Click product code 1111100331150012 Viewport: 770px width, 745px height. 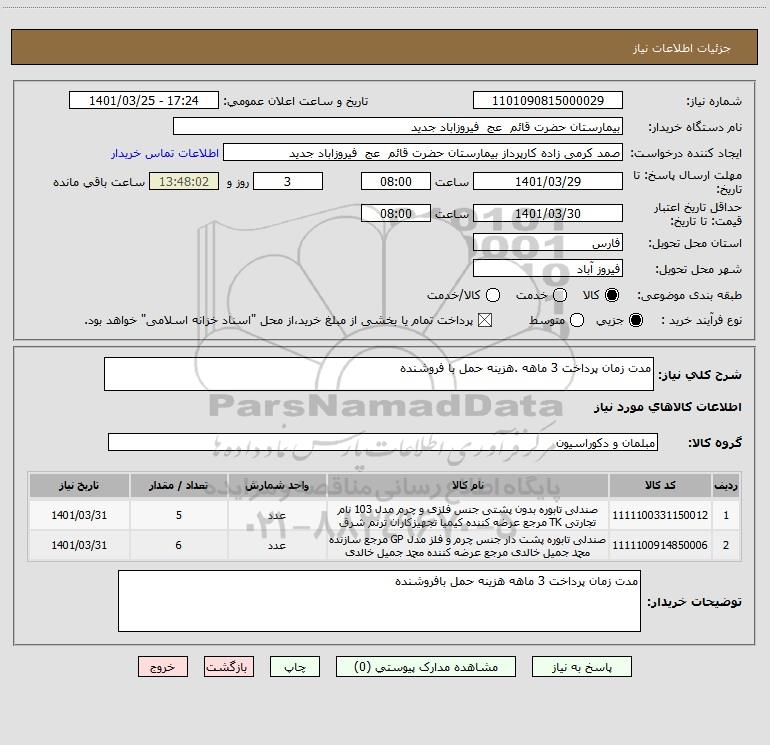click(x=660, y=515)
